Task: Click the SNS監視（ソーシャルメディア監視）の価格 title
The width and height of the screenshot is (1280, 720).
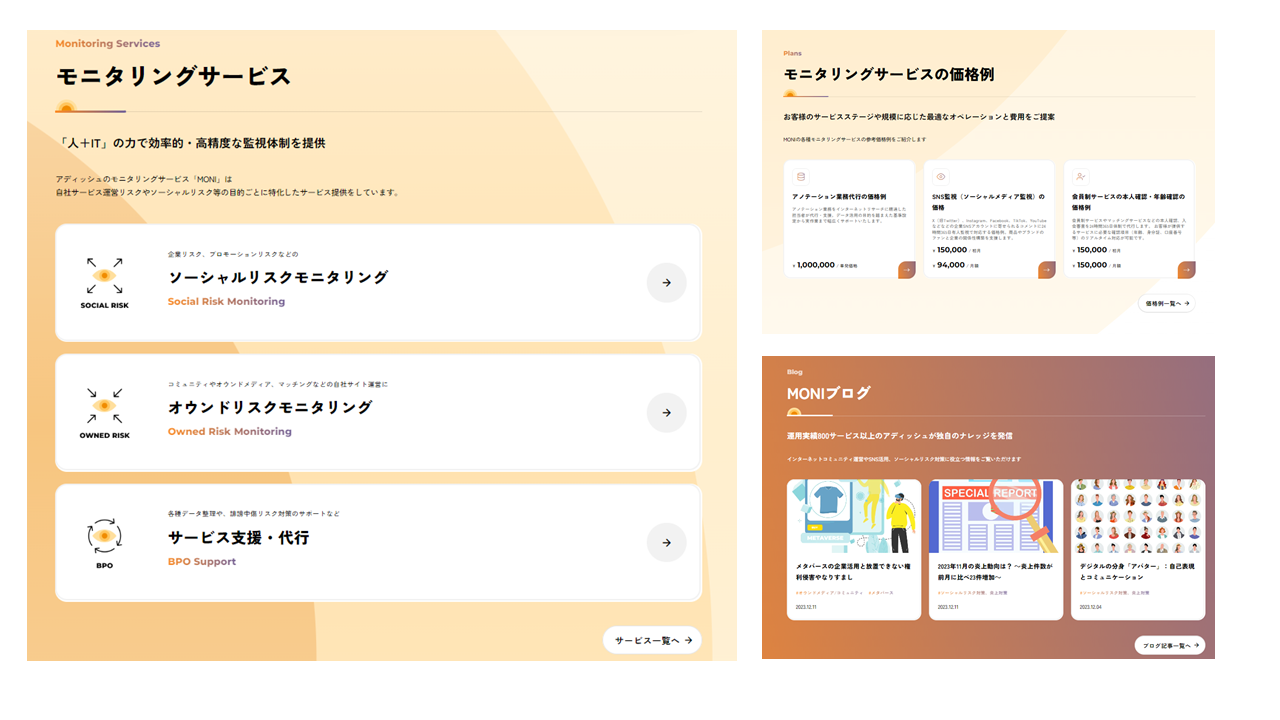Action: (988, 201)
